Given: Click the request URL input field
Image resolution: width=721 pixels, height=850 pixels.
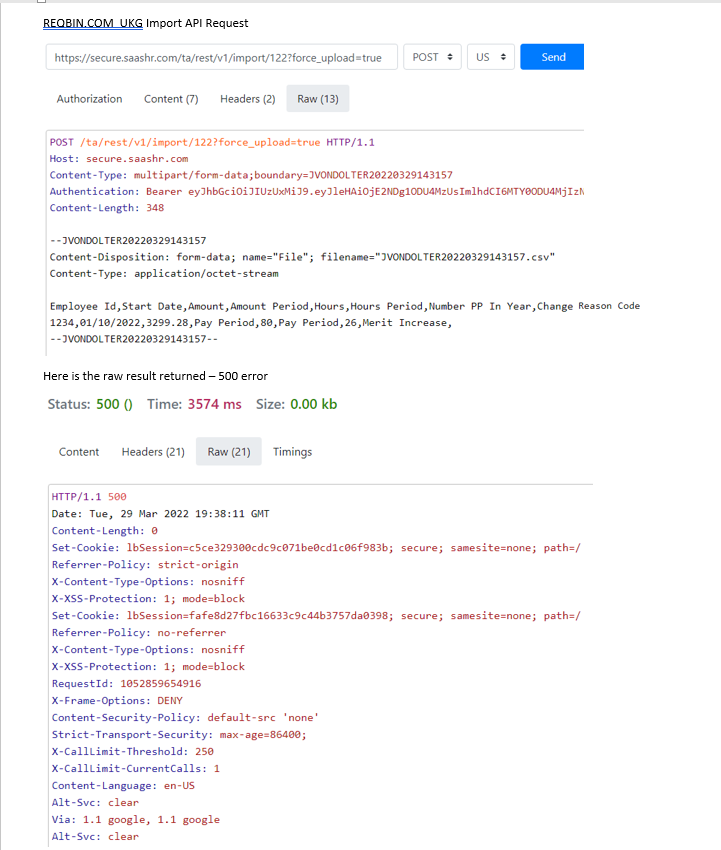Looking at the screenshot, I should click(x=221, y=57).
